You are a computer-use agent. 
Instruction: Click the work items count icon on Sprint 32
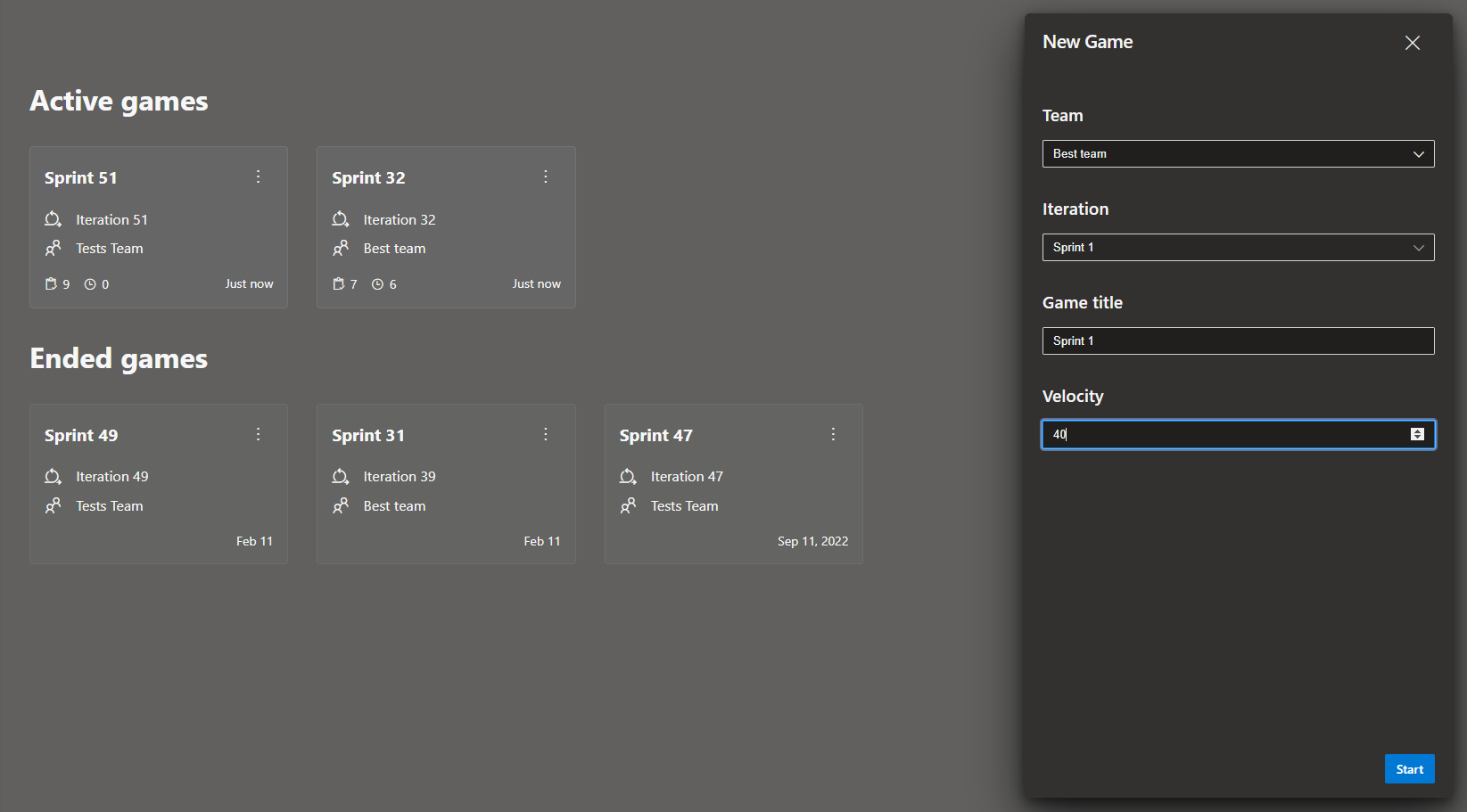click(x=339, y=283)
